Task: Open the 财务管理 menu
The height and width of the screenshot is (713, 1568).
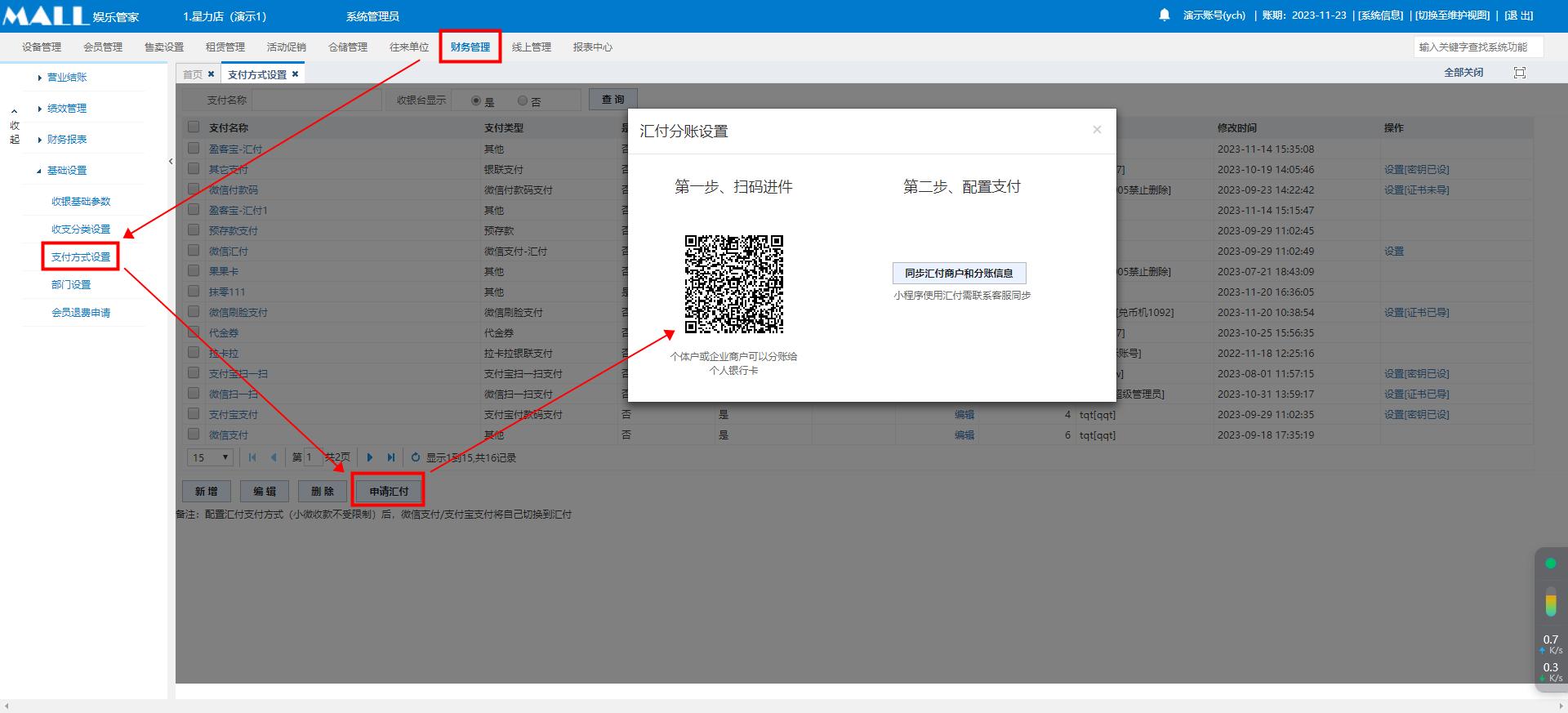Action: coord(470,47)
